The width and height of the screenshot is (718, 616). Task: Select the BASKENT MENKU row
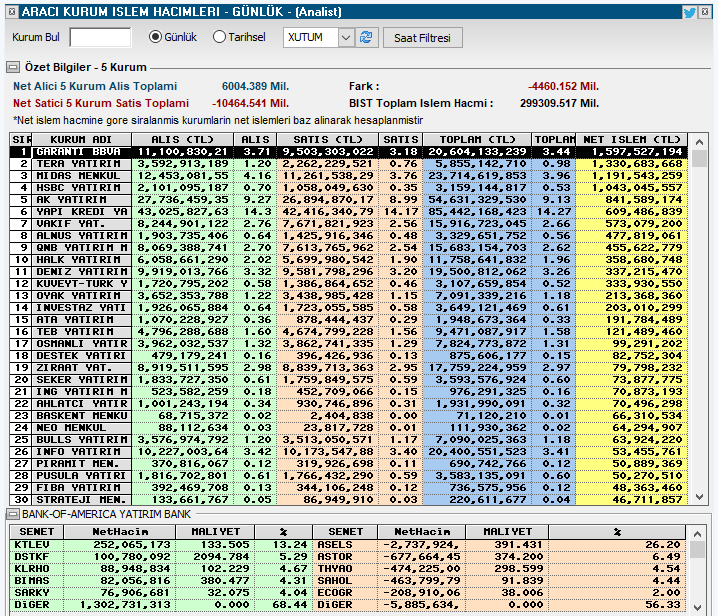point(348,415)
